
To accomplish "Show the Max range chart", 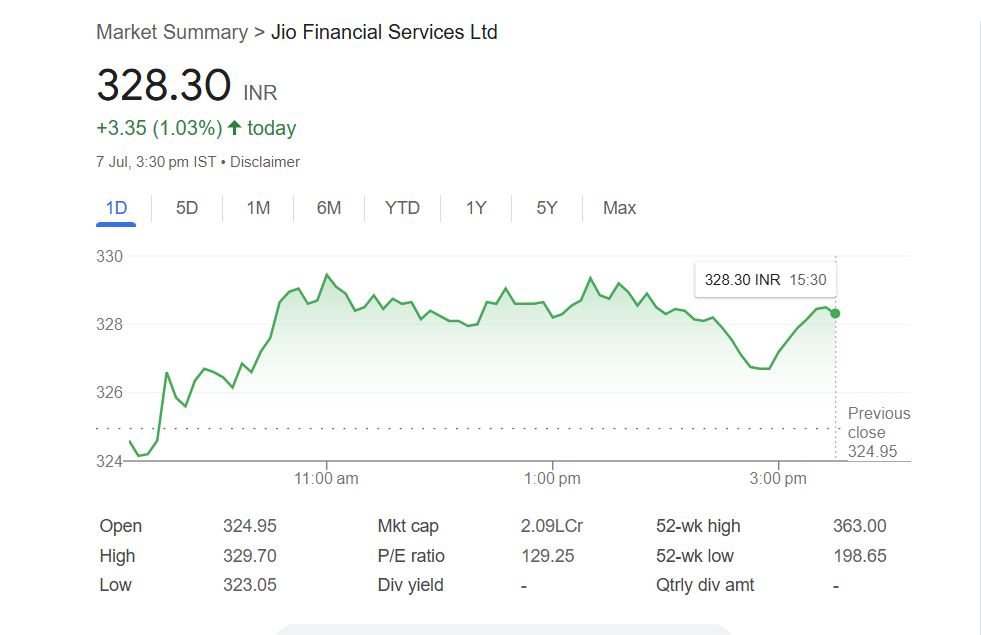I will click(619, 208).
